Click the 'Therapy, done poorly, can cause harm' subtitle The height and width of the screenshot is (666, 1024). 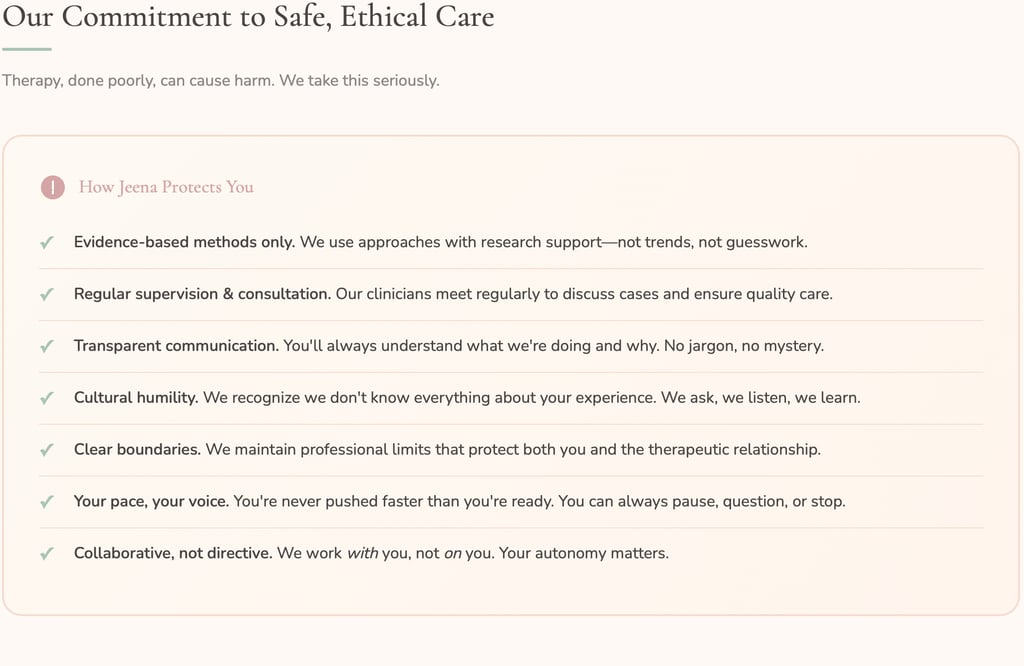point(220,80)
